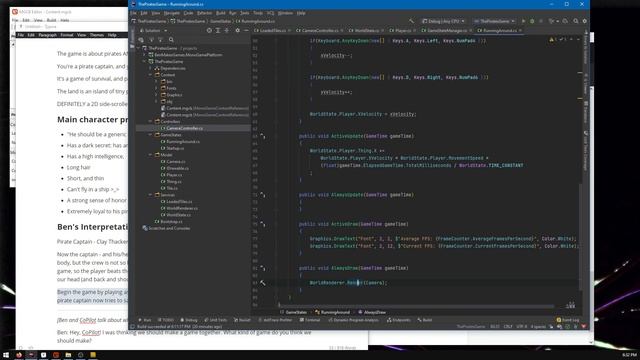Open the Debug | Any CPU configuration dropdown
The width and height of the screenshot is (640, 360).
click(444, 21)
